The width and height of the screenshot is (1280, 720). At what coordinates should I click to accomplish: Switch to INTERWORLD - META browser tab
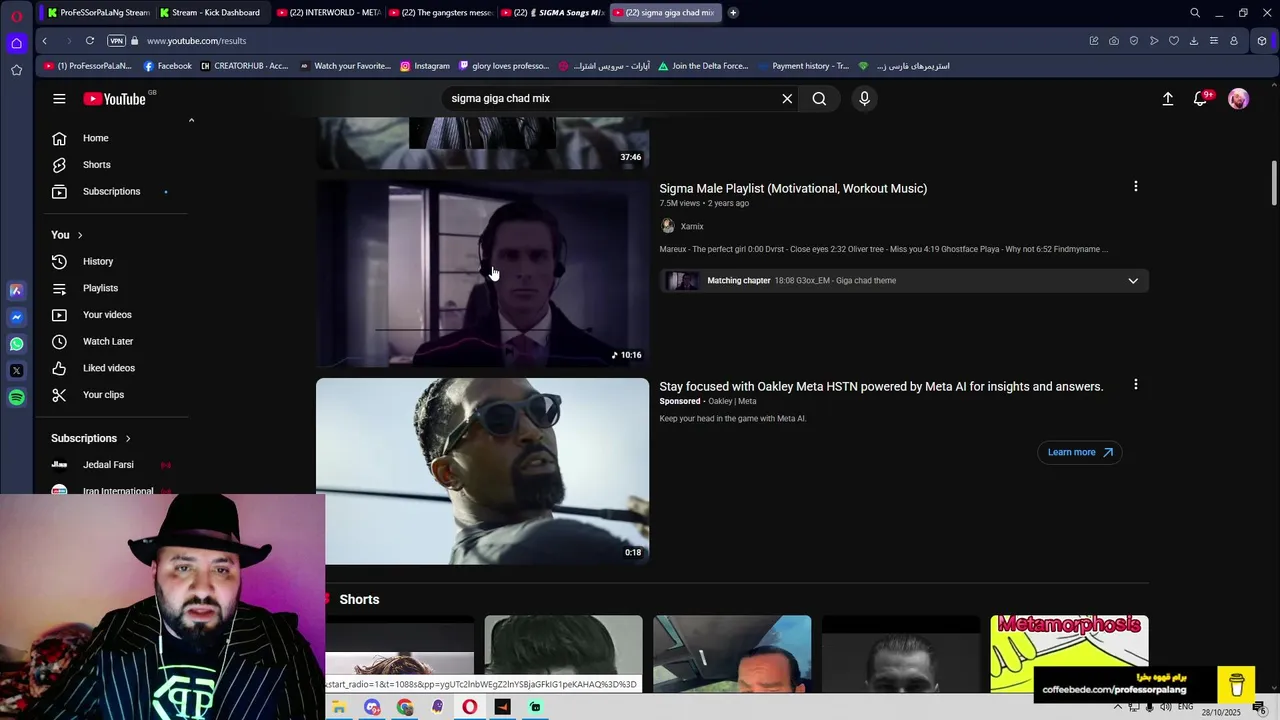click(x=327, y=12)
